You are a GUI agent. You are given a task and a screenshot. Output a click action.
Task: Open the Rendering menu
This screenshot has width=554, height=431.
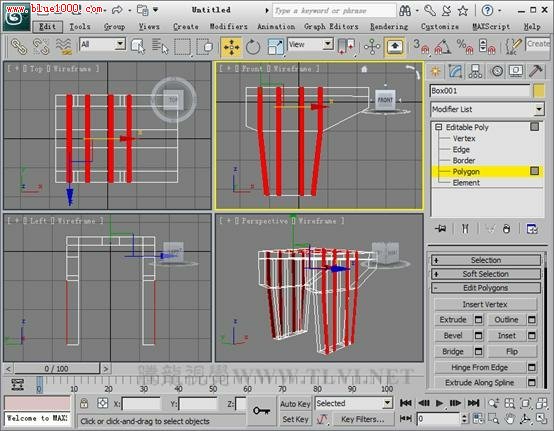click(389, 26)
